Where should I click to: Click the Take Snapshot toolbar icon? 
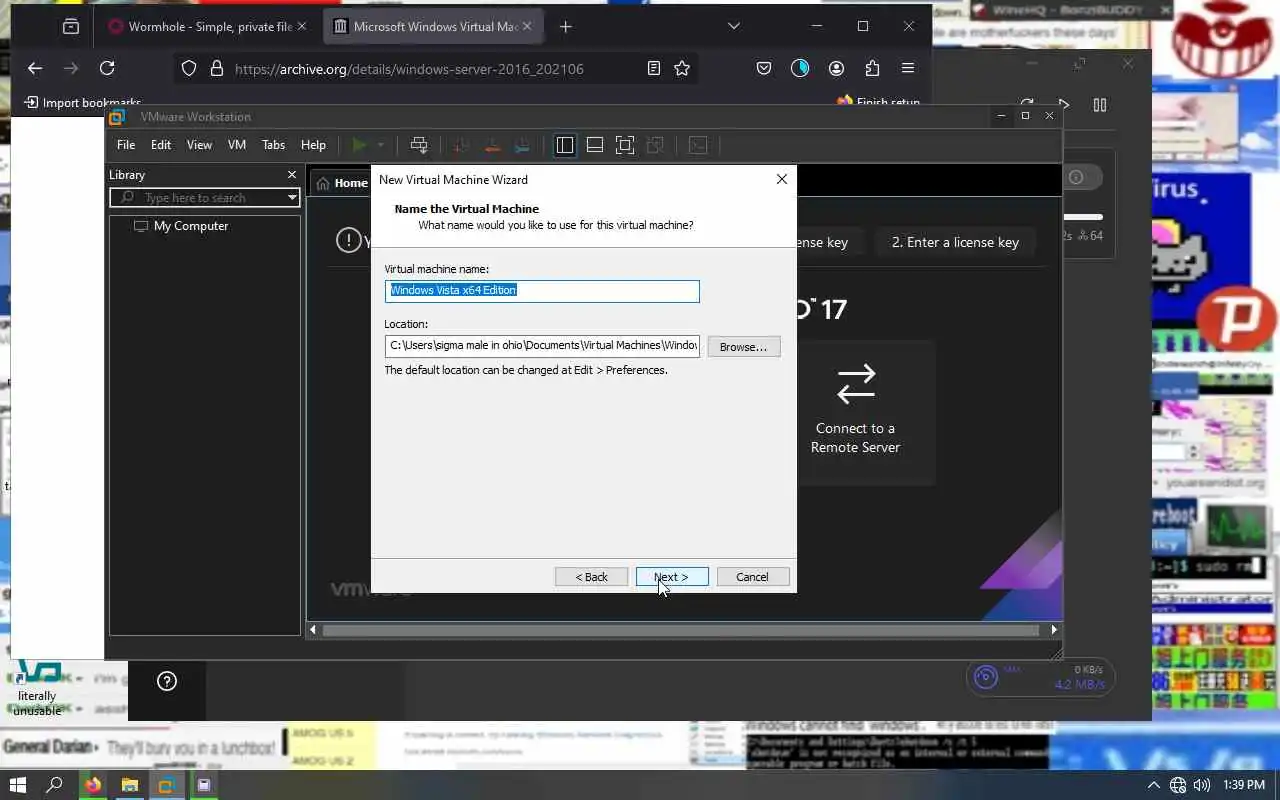point(461,145)
